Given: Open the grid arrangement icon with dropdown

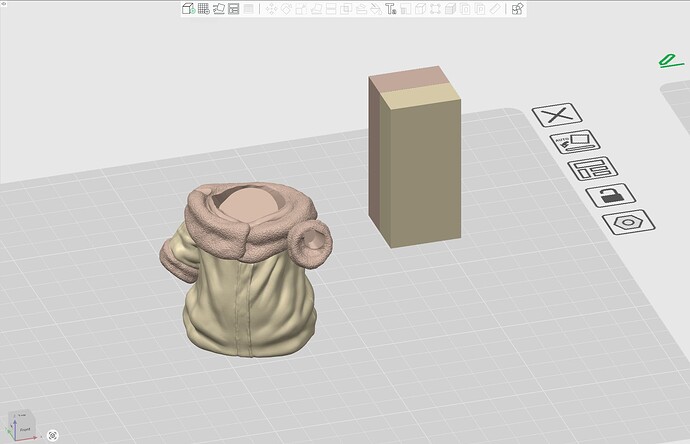Looking at the screenshot, I should point(203,8).
